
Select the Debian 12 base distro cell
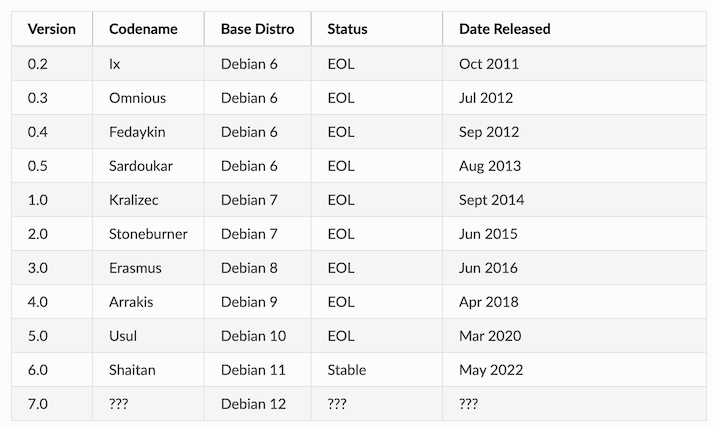point(253,404)
